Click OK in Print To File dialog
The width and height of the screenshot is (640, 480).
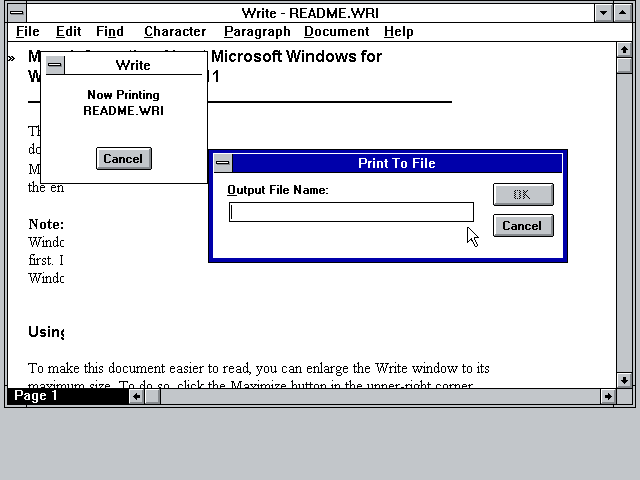523,194
